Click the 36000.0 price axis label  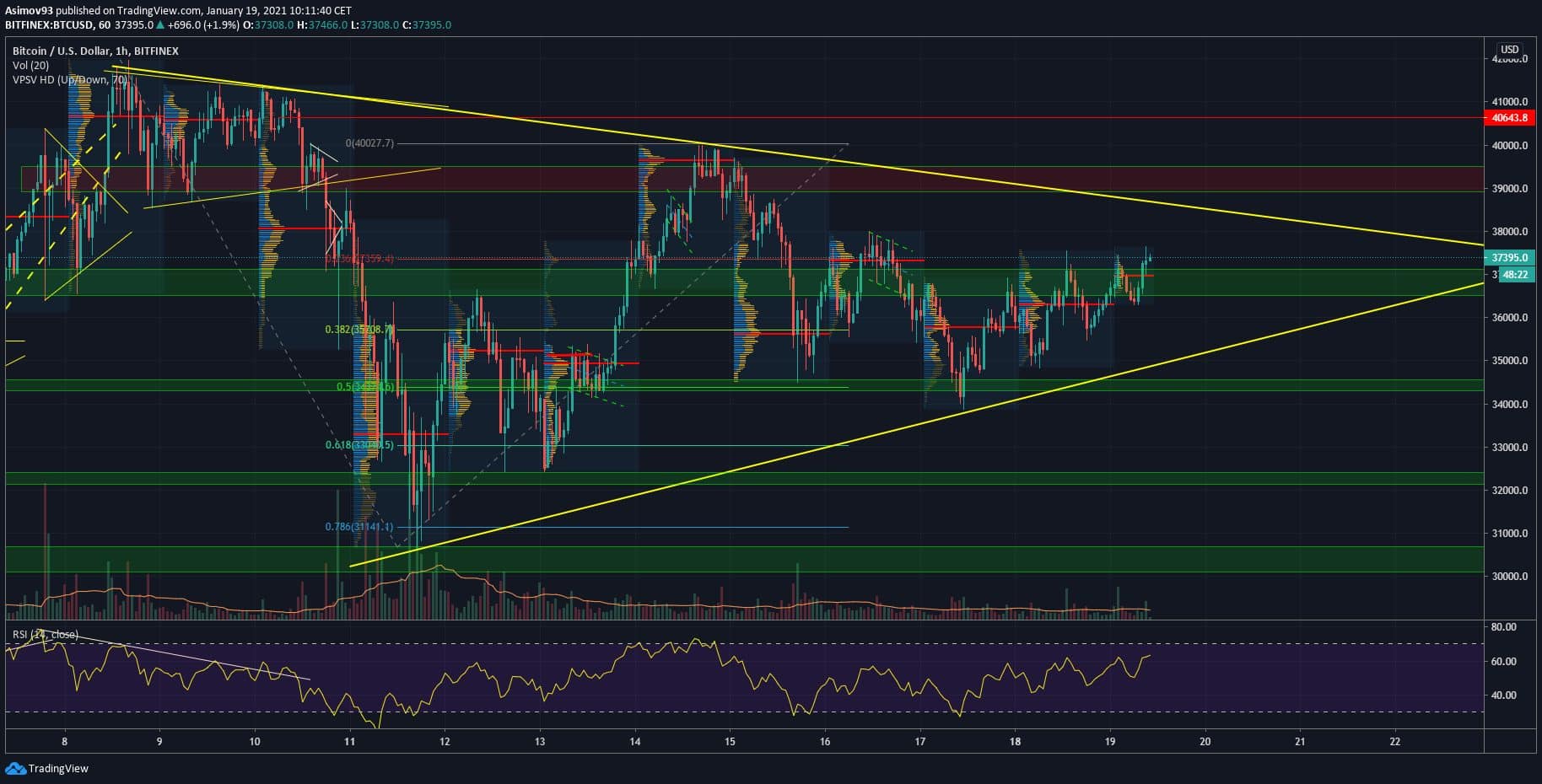pos(1510,318)
